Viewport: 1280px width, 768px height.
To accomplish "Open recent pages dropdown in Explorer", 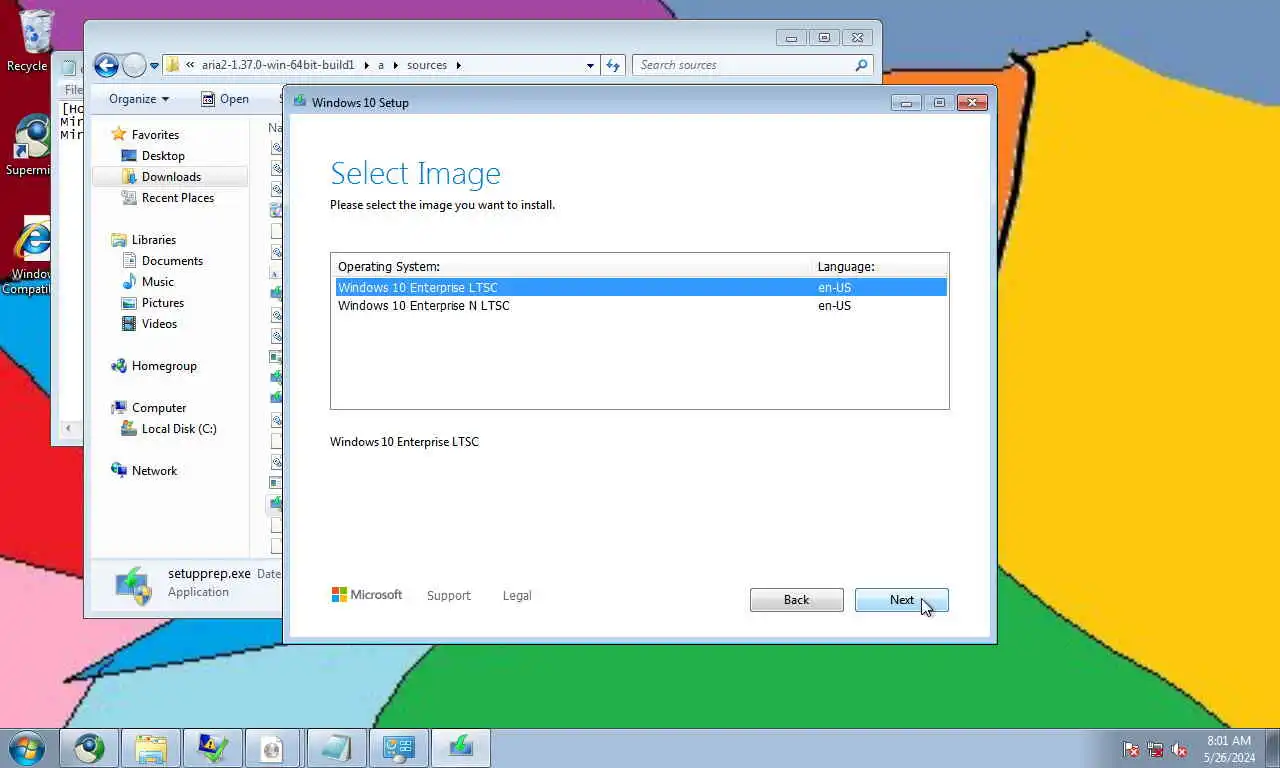I will click(x=154, y=66).
